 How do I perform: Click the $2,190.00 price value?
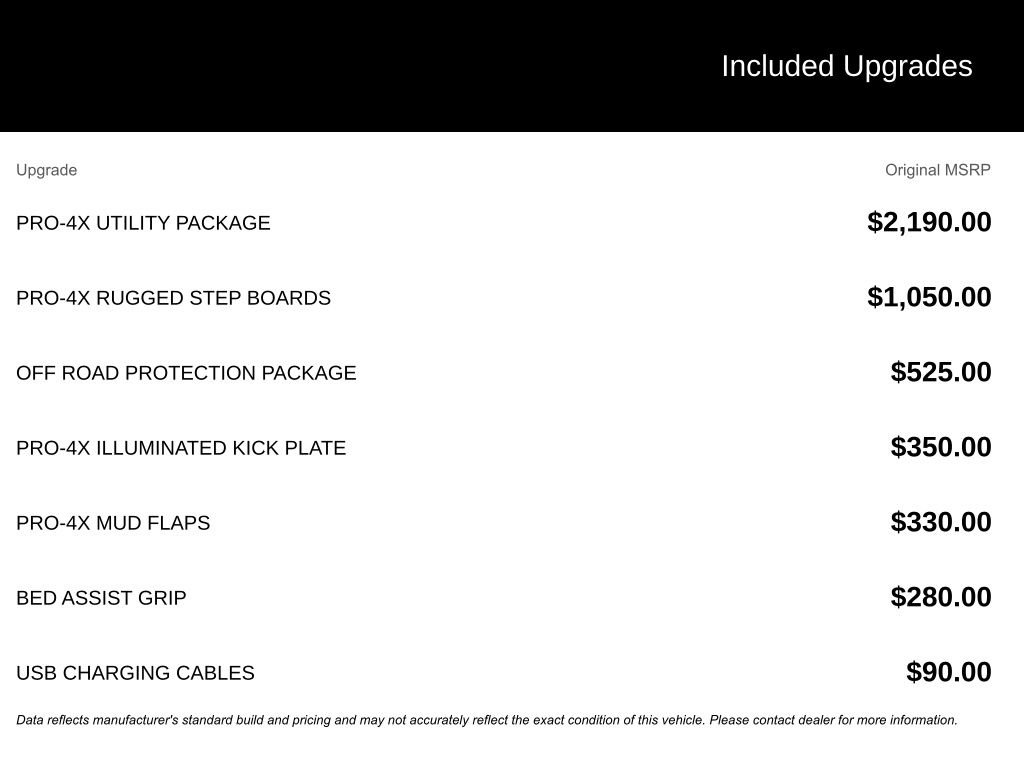click(929, 223)
